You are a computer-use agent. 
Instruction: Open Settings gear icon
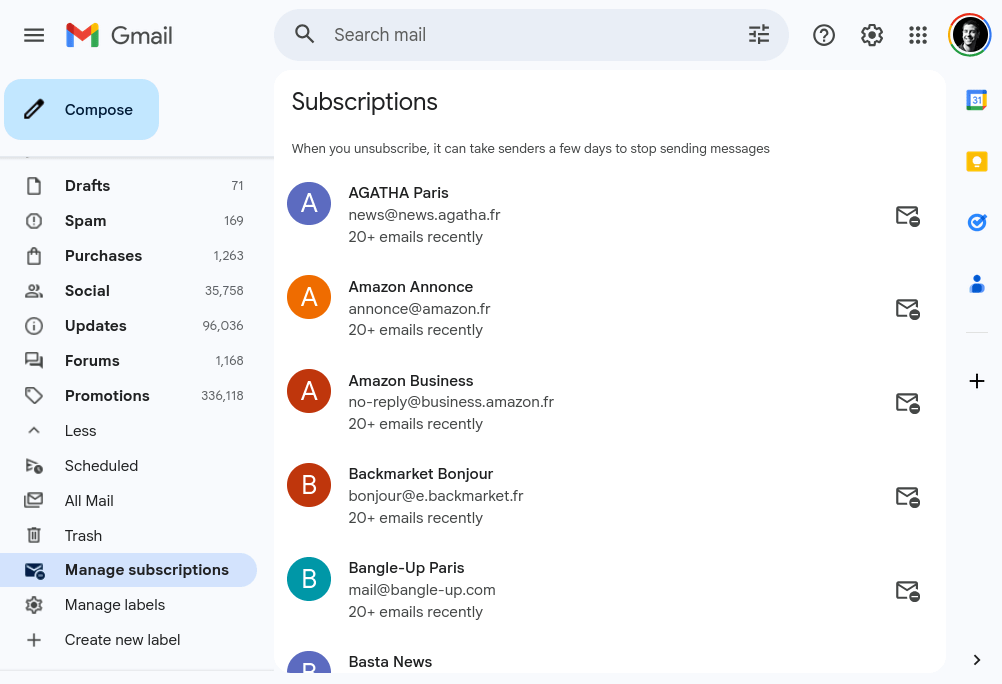coord(872,35)
